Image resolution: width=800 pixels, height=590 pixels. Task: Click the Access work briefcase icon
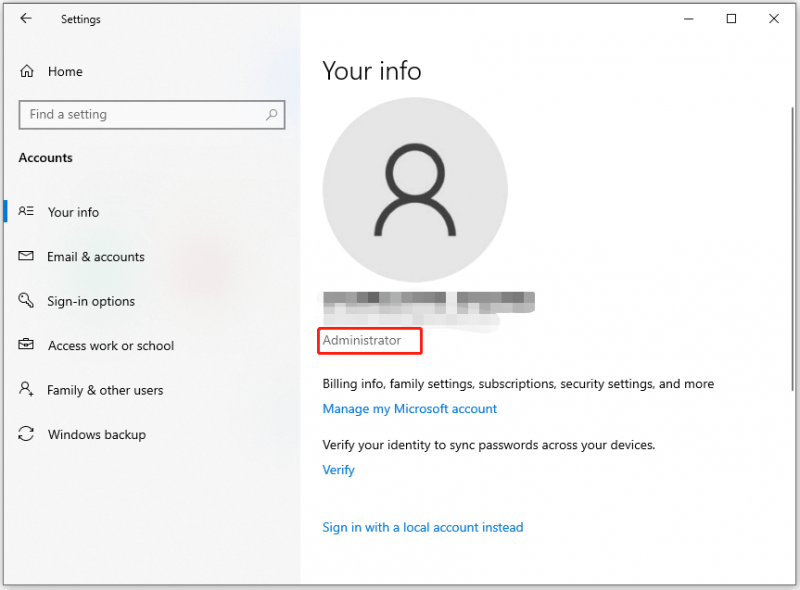click(26, 345)
